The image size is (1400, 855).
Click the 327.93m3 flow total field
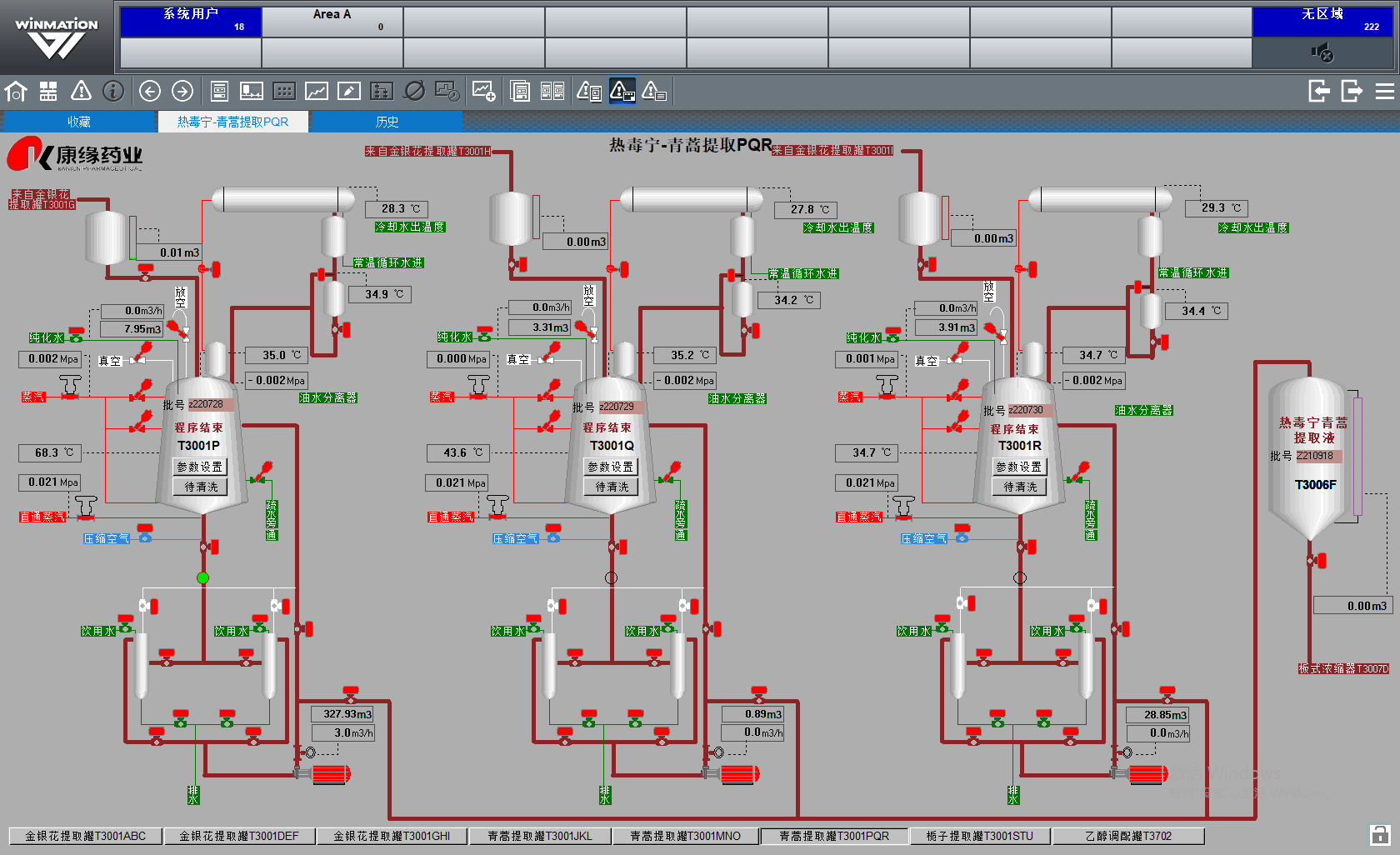(342, 714)
